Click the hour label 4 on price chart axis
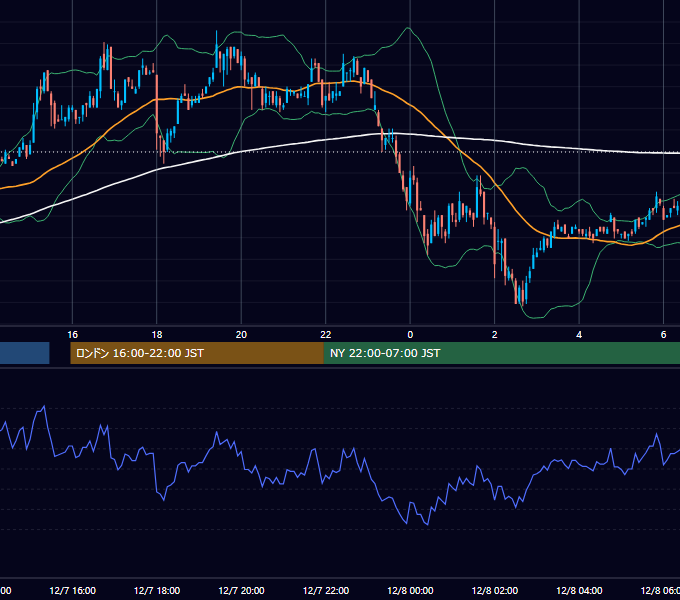 pyautogui.click(x=579, y=334)
